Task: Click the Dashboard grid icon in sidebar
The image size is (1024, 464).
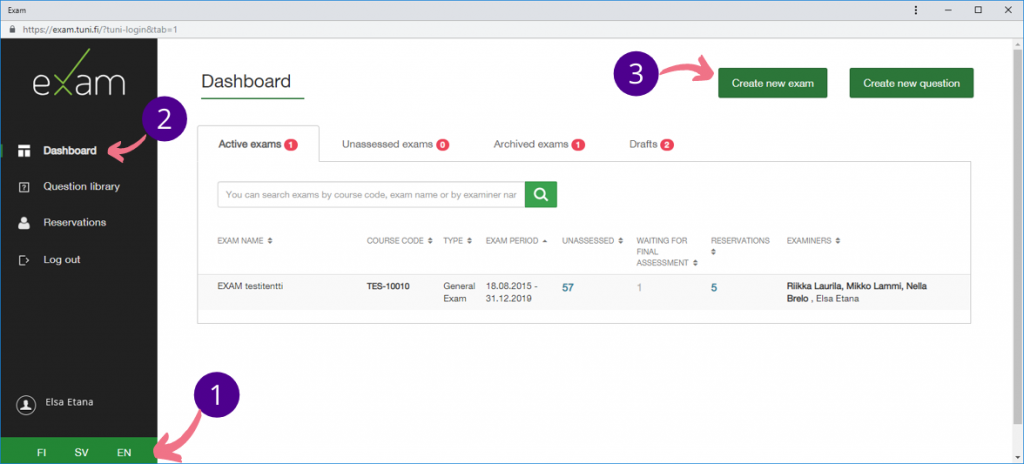Action: 25,151
